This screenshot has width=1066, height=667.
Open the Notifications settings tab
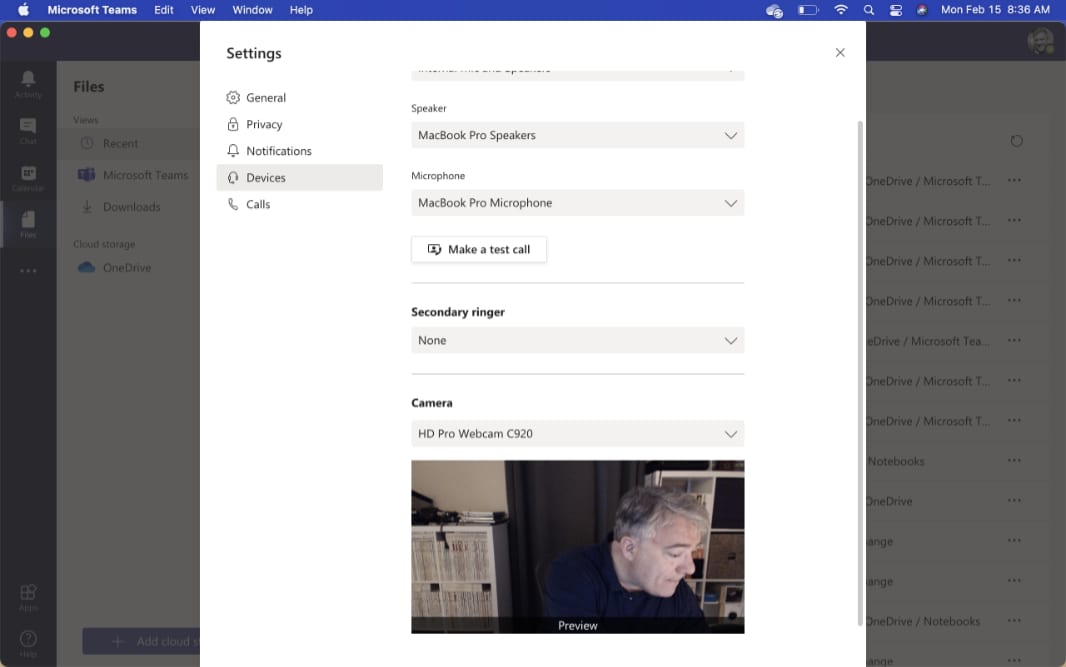[x=278, y=151]
